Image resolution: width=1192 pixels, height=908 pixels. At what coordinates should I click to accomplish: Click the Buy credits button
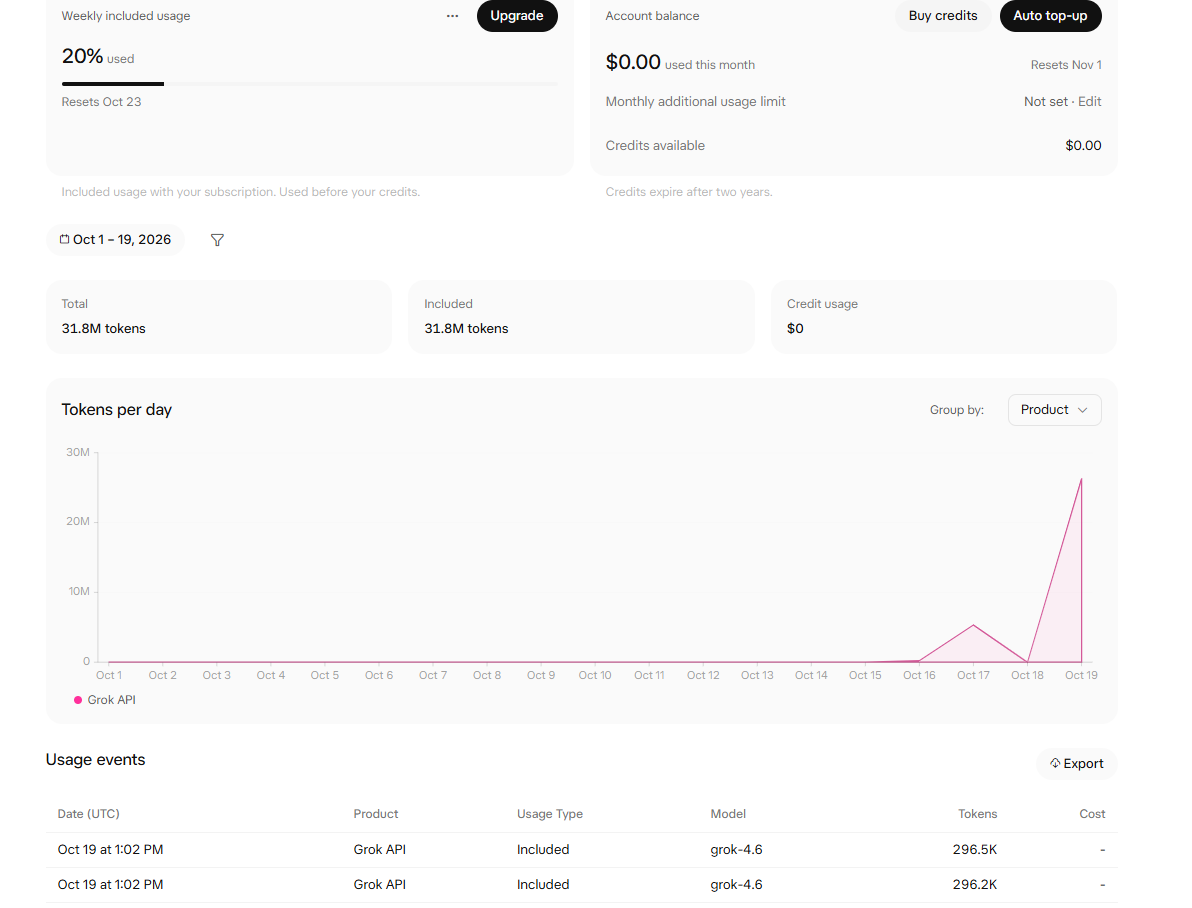pyautogui.click(x=943, y=16)
